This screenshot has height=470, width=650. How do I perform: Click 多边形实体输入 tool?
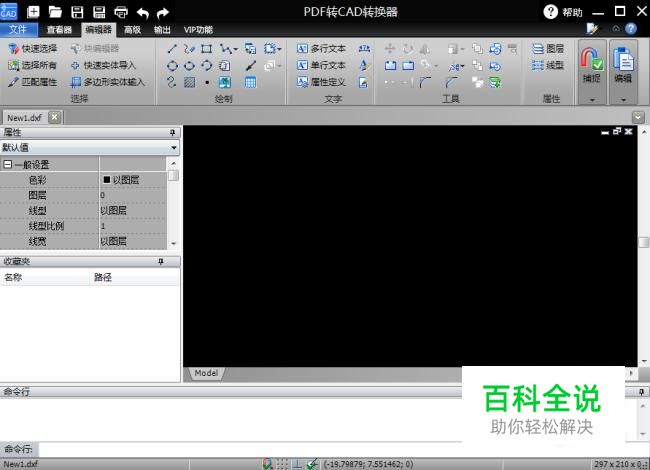click(x=107, y=82)
